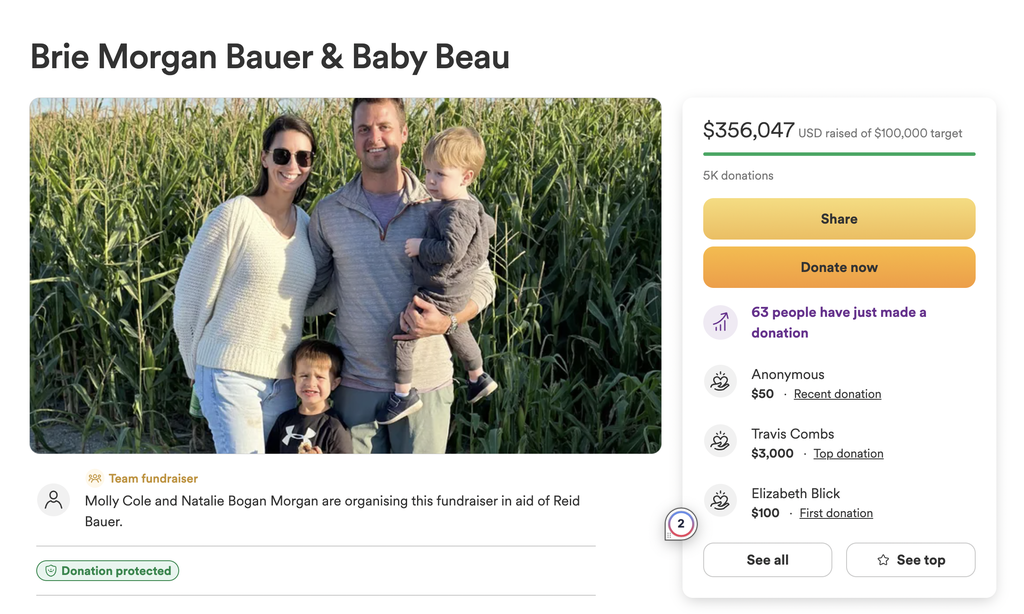Open the family fundraiser photo
The image size is (1024, 614).
coord(345,276)
